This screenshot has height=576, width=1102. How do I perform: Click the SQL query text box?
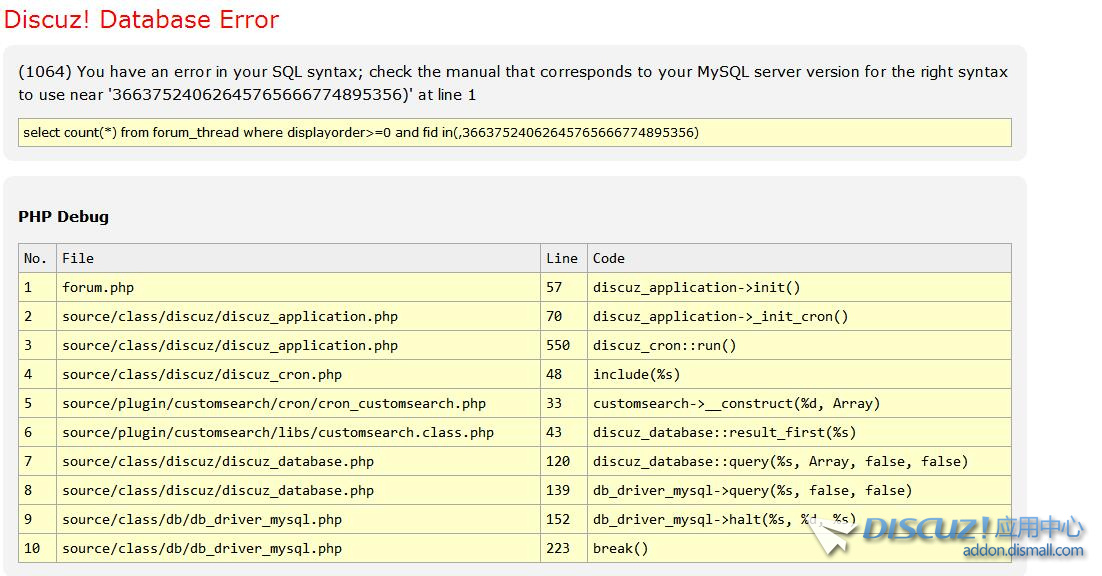[514, 132]
